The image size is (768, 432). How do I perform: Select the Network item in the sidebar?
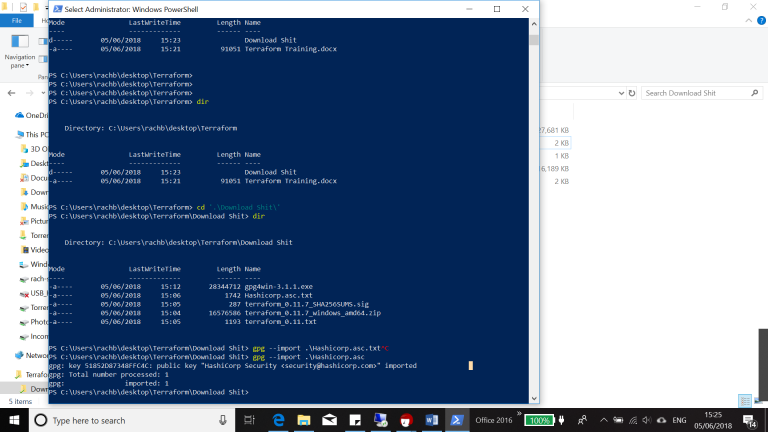[31, 355]
